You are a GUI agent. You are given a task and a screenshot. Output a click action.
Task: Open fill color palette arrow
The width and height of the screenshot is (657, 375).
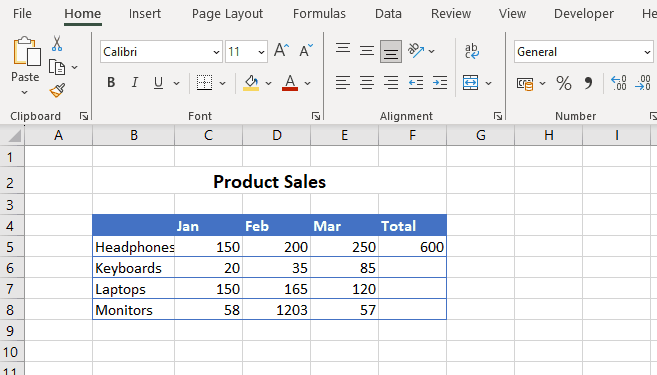tap(269, 83)
